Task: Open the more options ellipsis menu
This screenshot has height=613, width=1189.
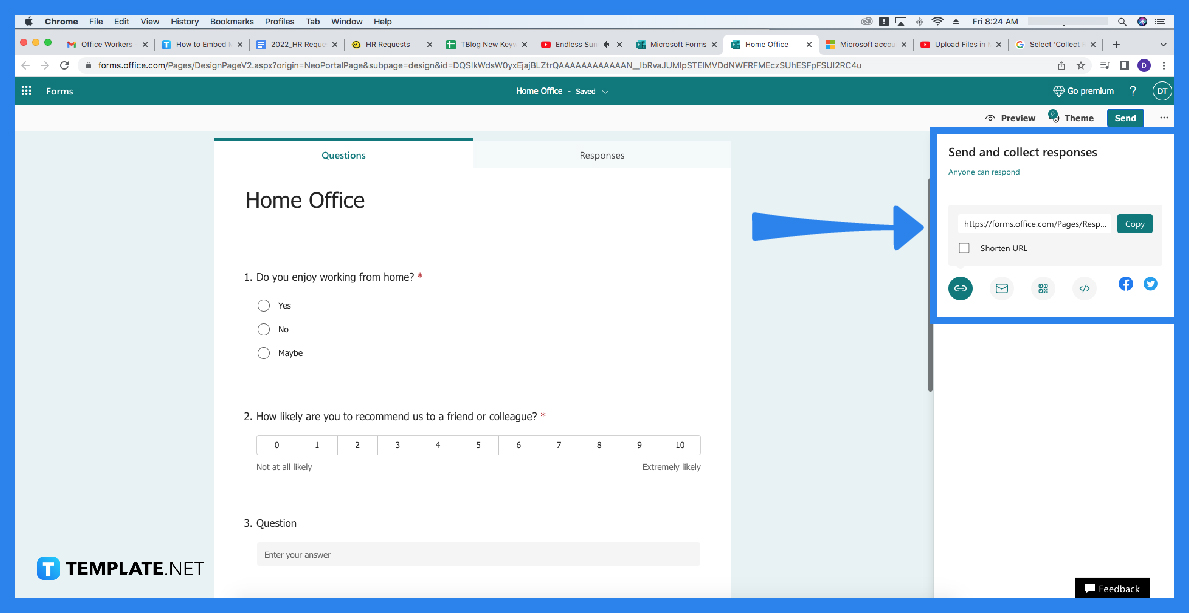Action: coord(1163,117)
